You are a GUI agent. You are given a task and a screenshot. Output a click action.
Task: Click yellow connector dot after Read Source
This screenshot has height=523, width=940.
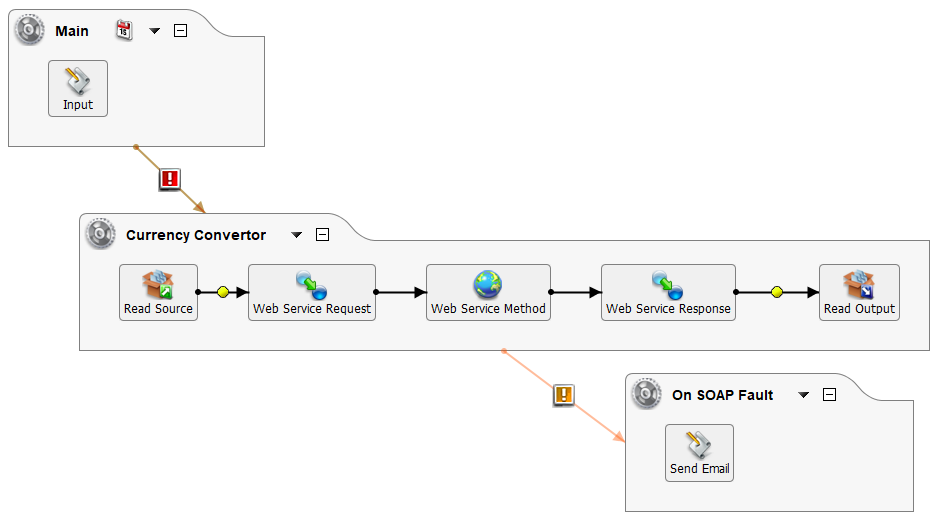(x=222, y=292)
